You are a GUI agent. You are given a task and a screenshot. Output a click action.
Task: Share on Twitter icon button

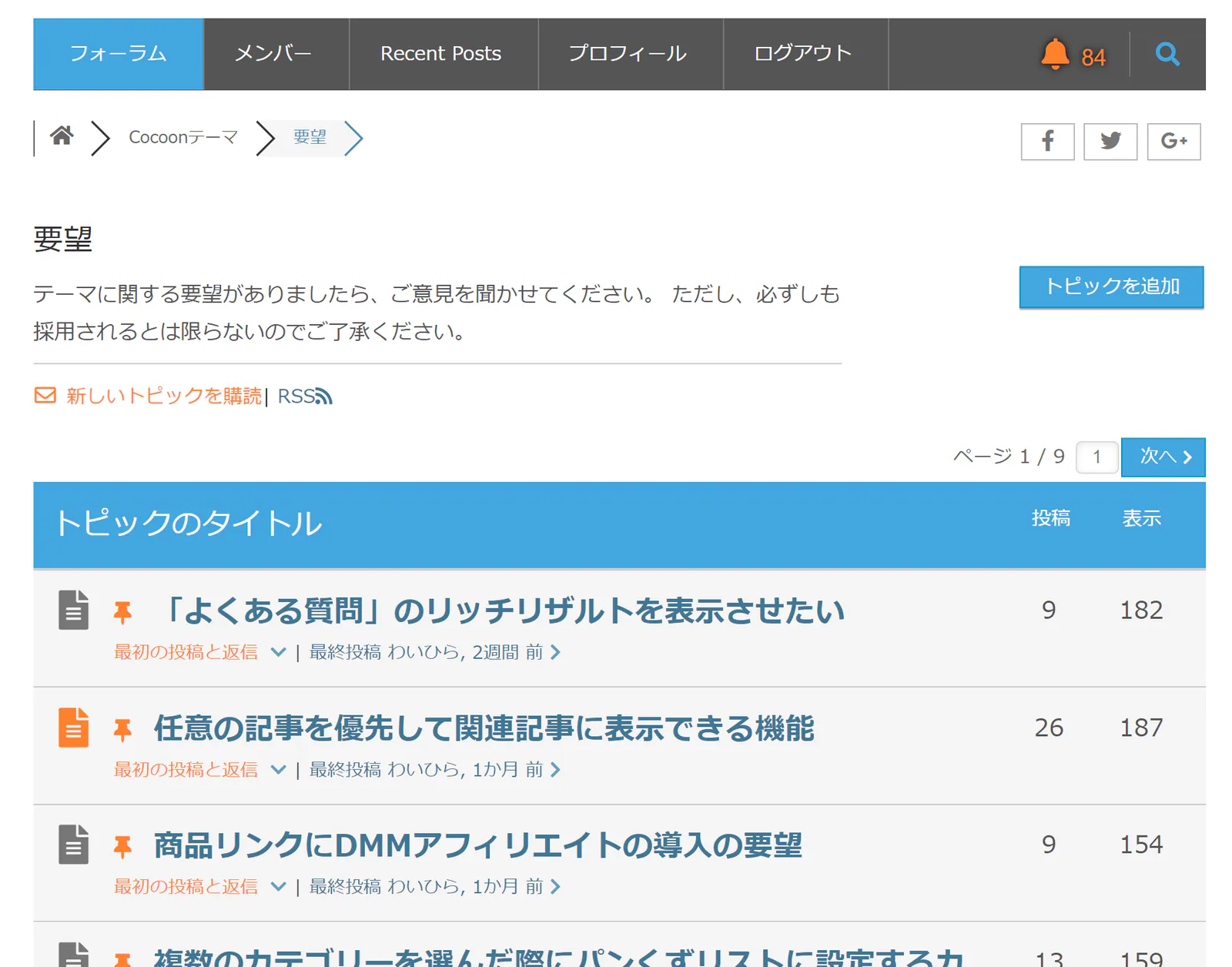point(1110,142)
